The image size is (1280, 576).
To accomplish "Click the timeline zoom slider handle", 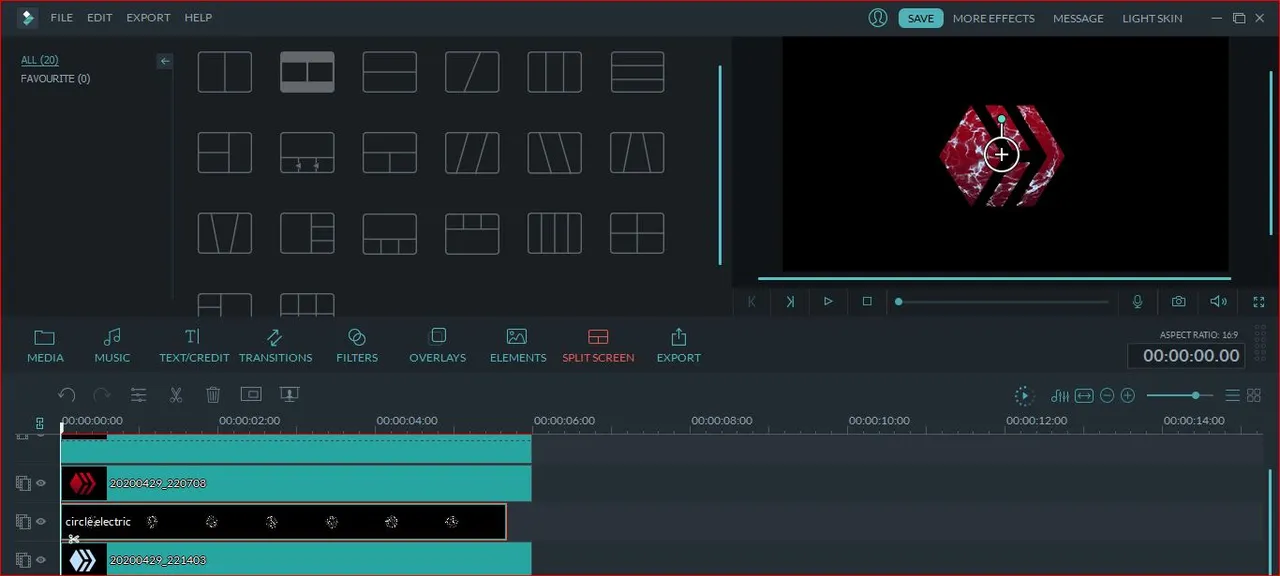I will click(1195, 395).
